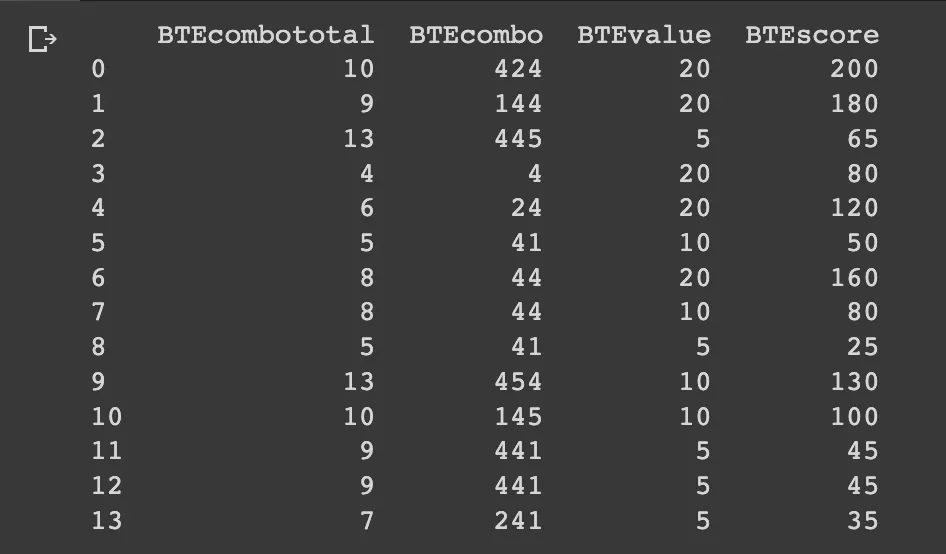Click the BTEcombo value 241
The width and height of the screenshot is (946, 554).
(x=518, y=520)
